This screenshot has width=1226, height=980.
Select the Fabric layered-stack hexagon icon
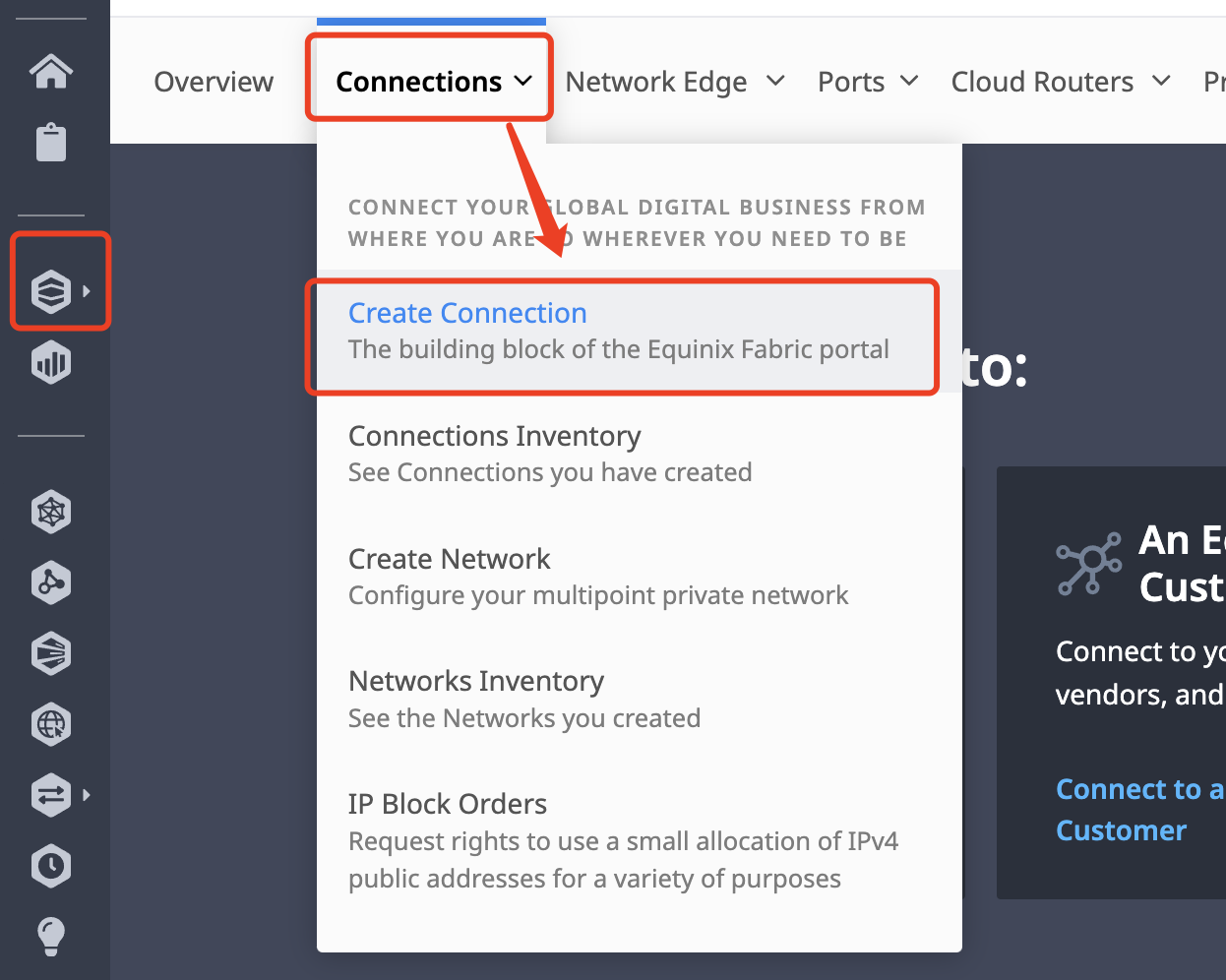pos(51,291)
